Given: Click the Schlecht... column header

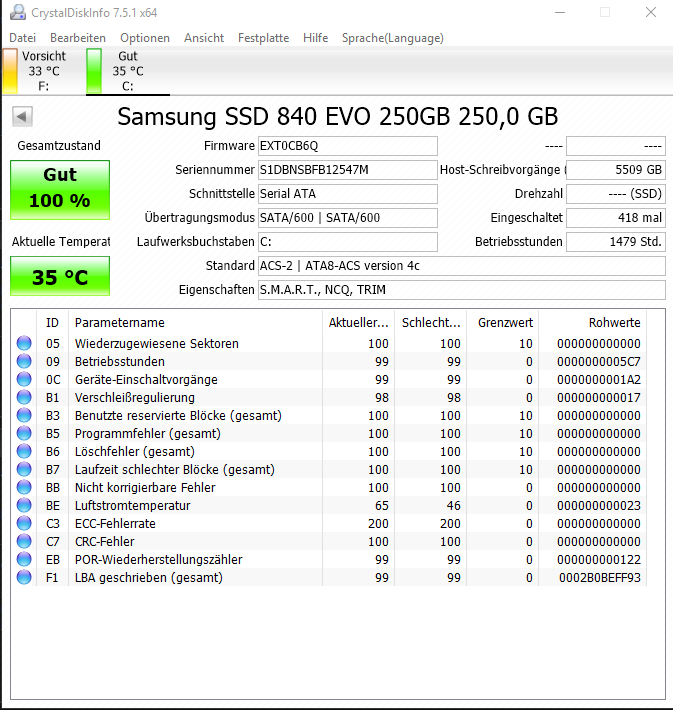Looking at the screenshot, I should (430, 322).
